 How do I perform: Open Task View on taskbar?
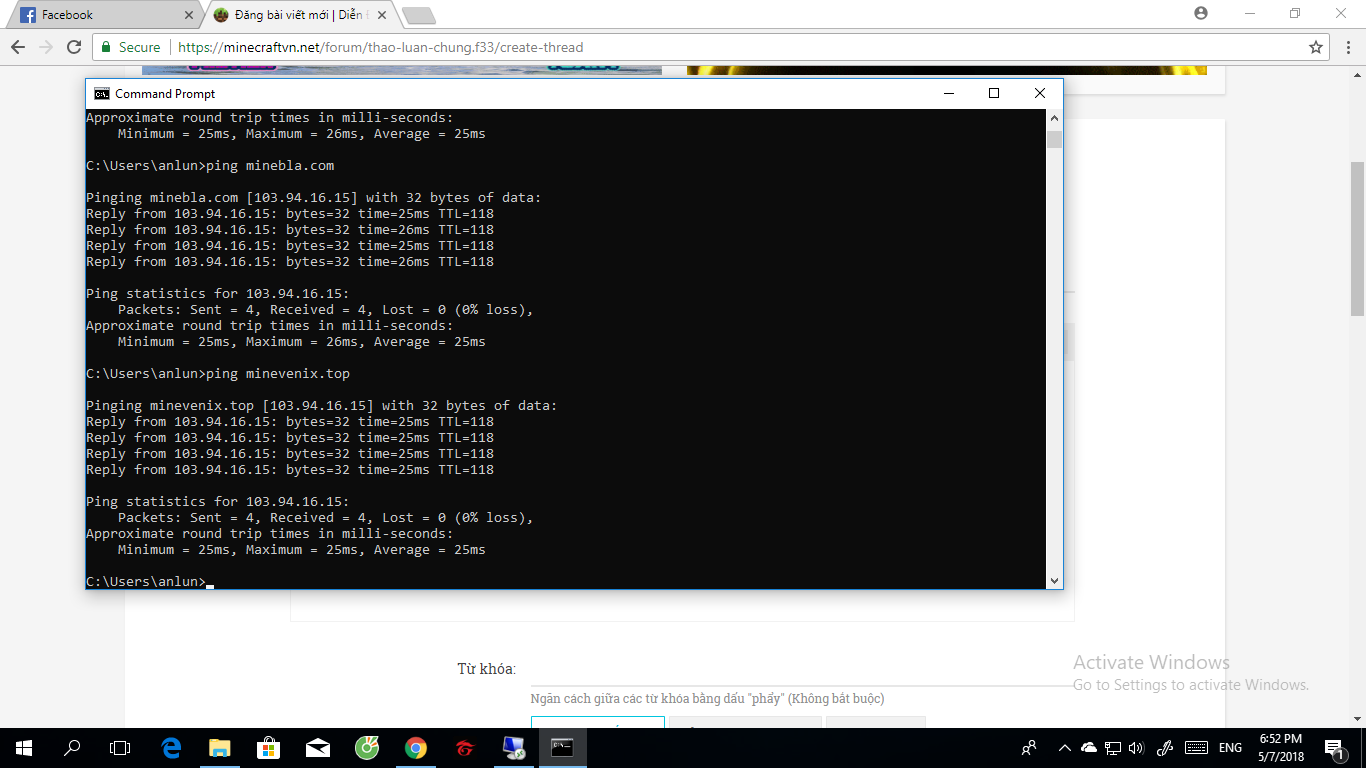tap(120, 747)
